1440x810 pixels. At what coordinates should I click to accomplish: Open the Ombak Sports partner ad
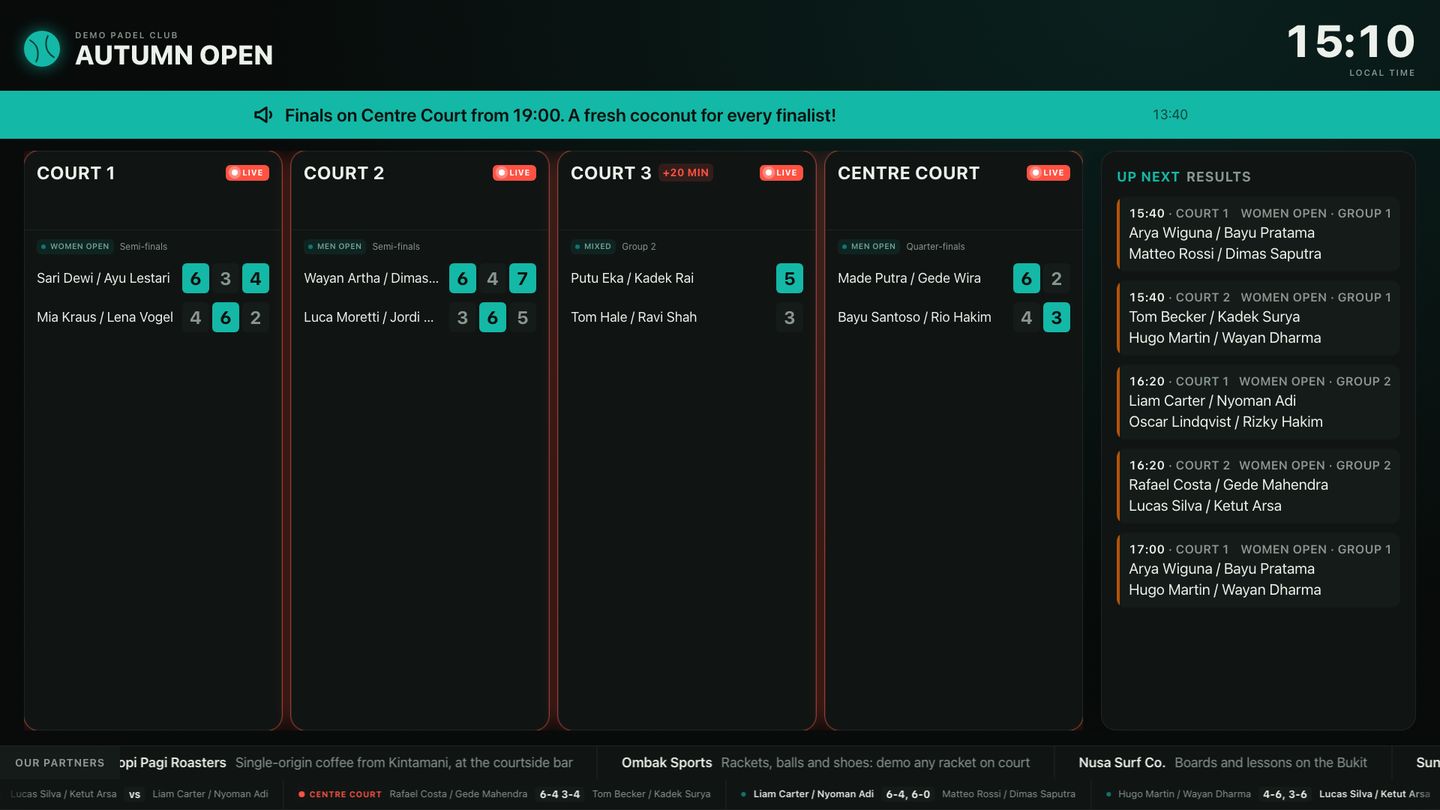pos(826,762)
